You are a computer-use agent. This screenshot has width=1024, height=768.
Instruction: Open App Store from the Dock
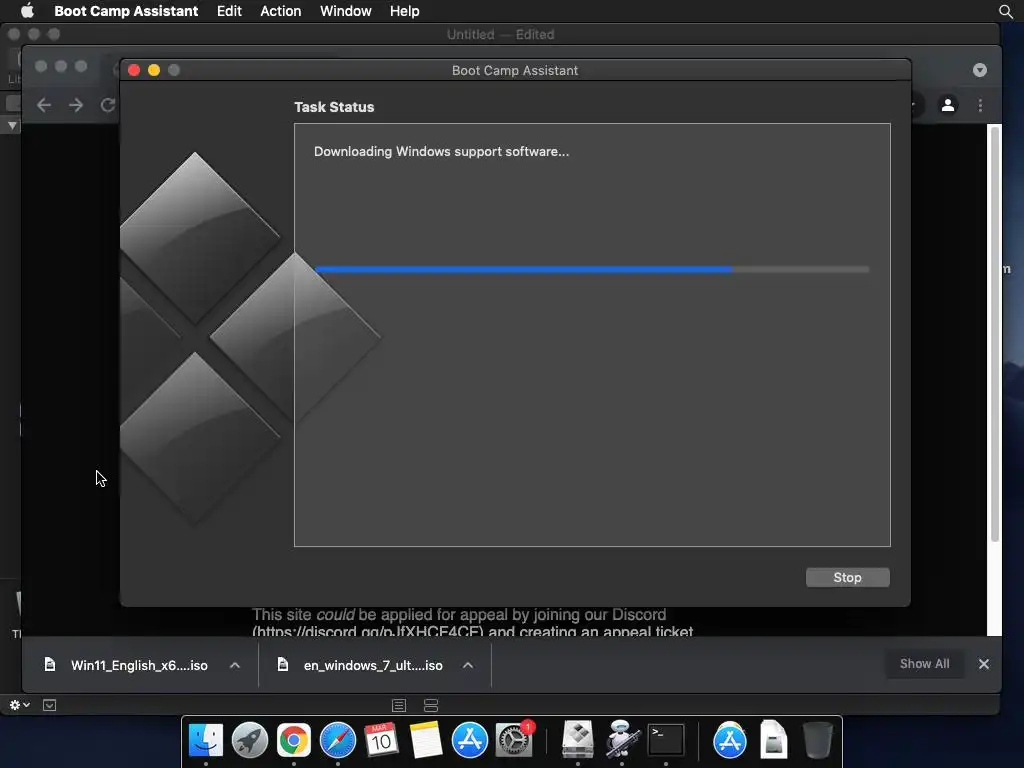pyautogui.click(x=470, y=740)
